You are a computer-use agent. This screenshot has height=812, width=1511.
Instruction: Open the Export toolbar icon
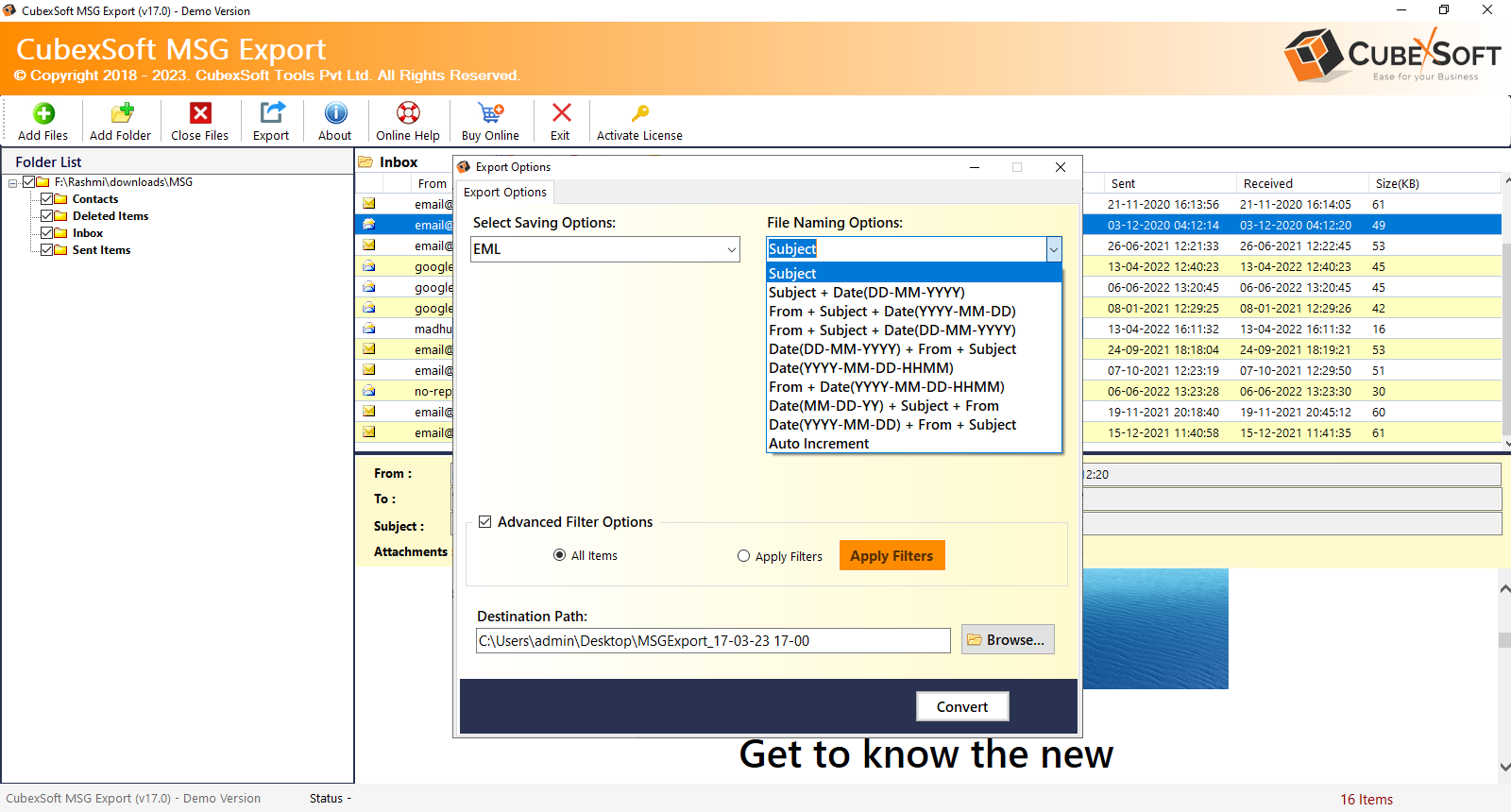click(272, 113)
